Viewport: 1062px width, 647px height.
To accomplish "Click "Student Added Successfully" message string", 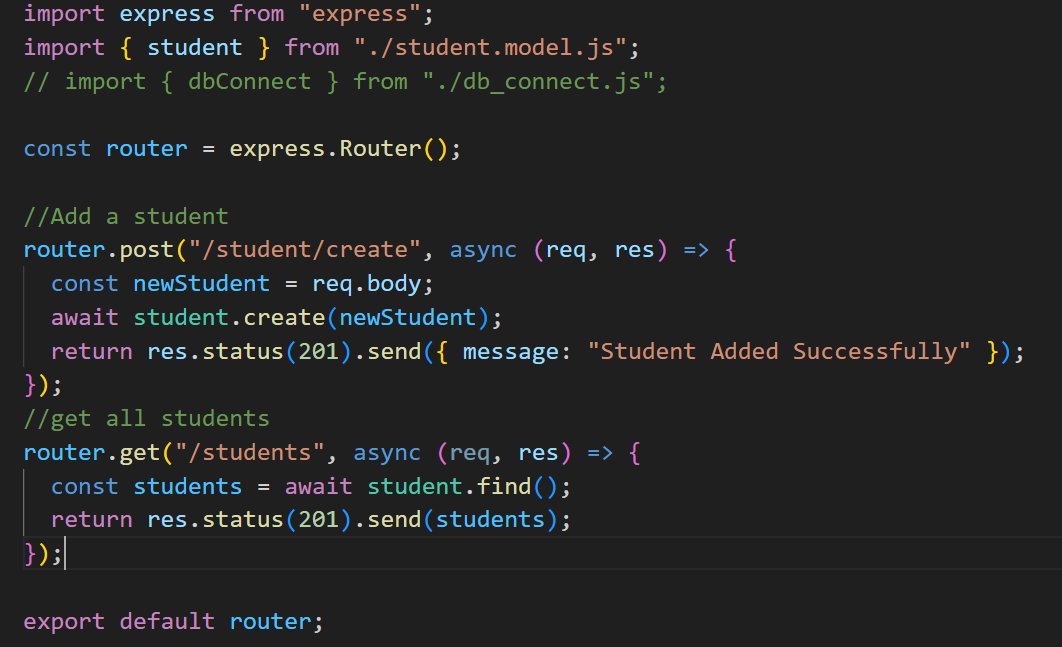I will pos(778,352).
